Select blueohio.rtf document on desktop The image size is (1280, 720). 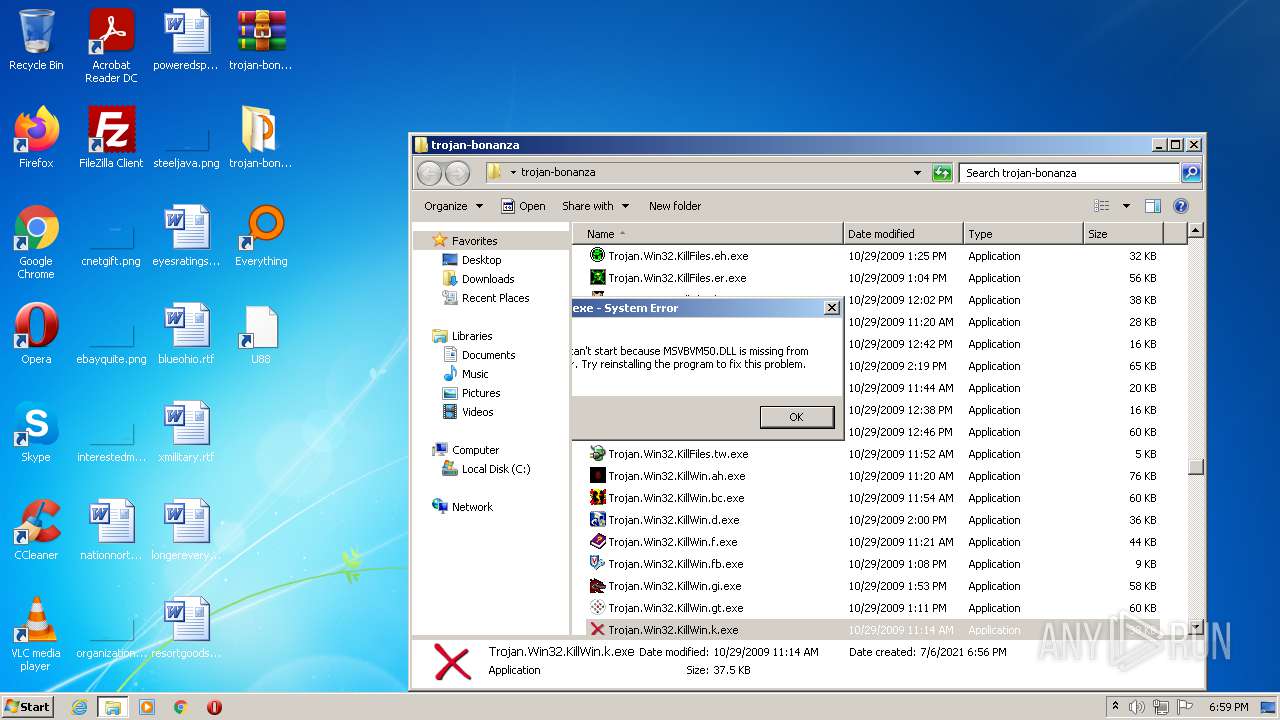[x=186, y=334]
